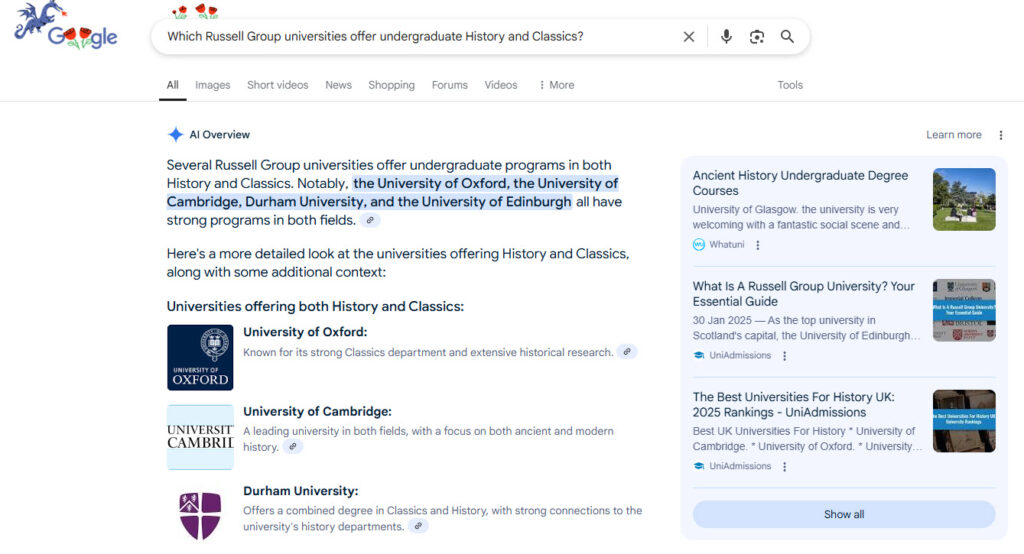This screenshot has height=554, width=1024.
Task: Open the Google doodle logo
Action: [65, 26]
